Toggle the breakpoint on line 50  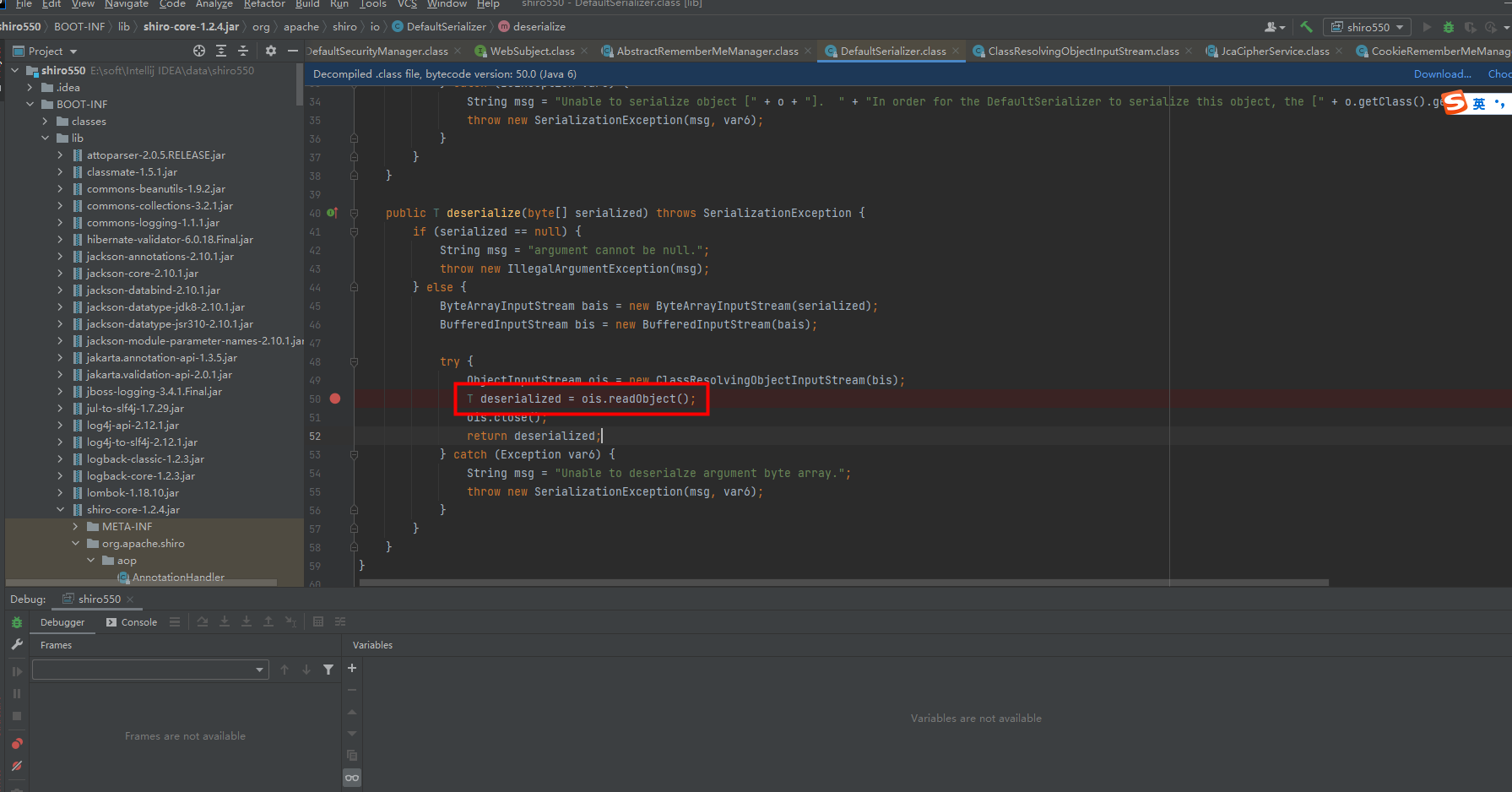335,399
